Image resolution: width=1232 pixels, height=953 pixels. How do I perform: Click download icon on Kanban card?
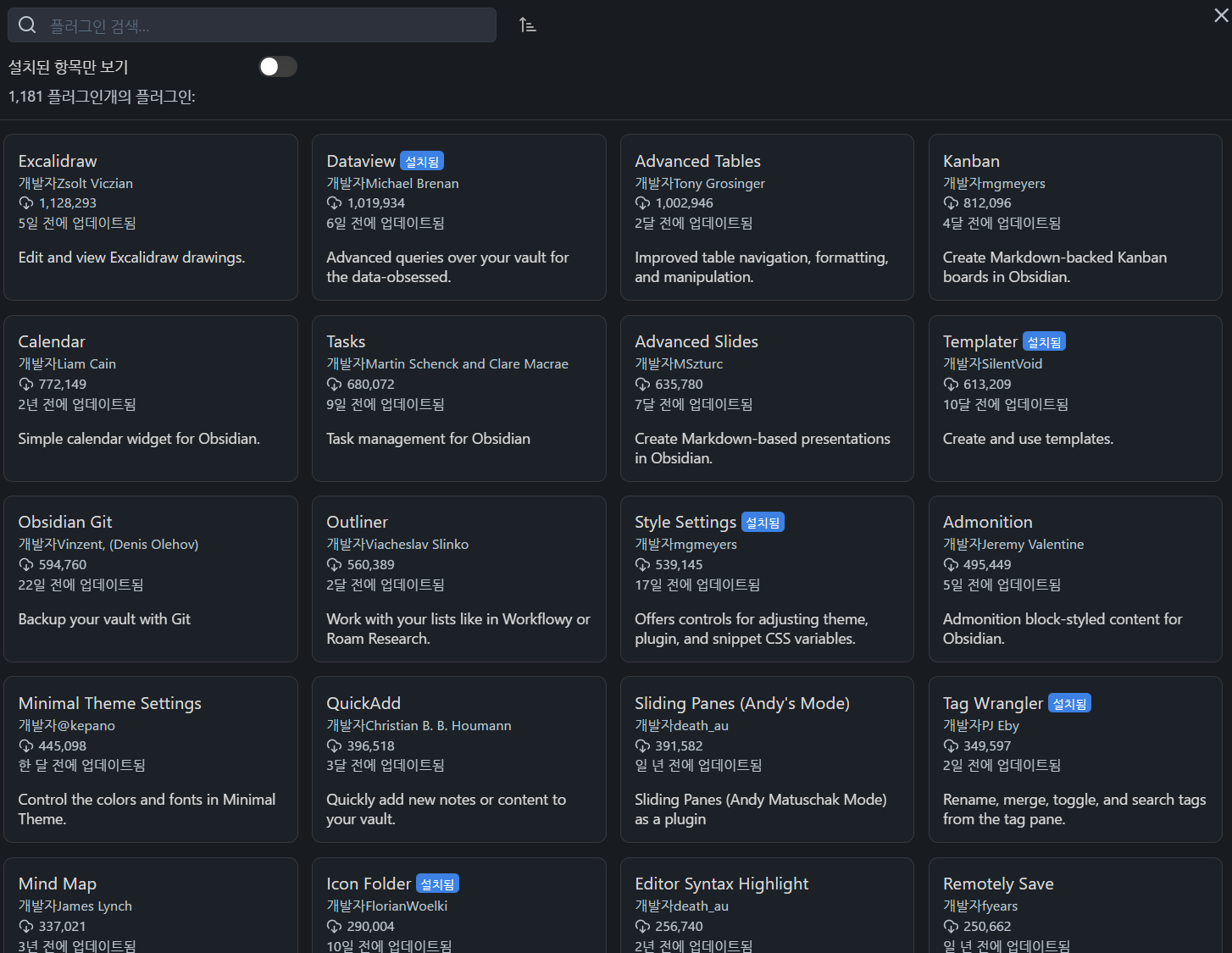tap(951, 203)
